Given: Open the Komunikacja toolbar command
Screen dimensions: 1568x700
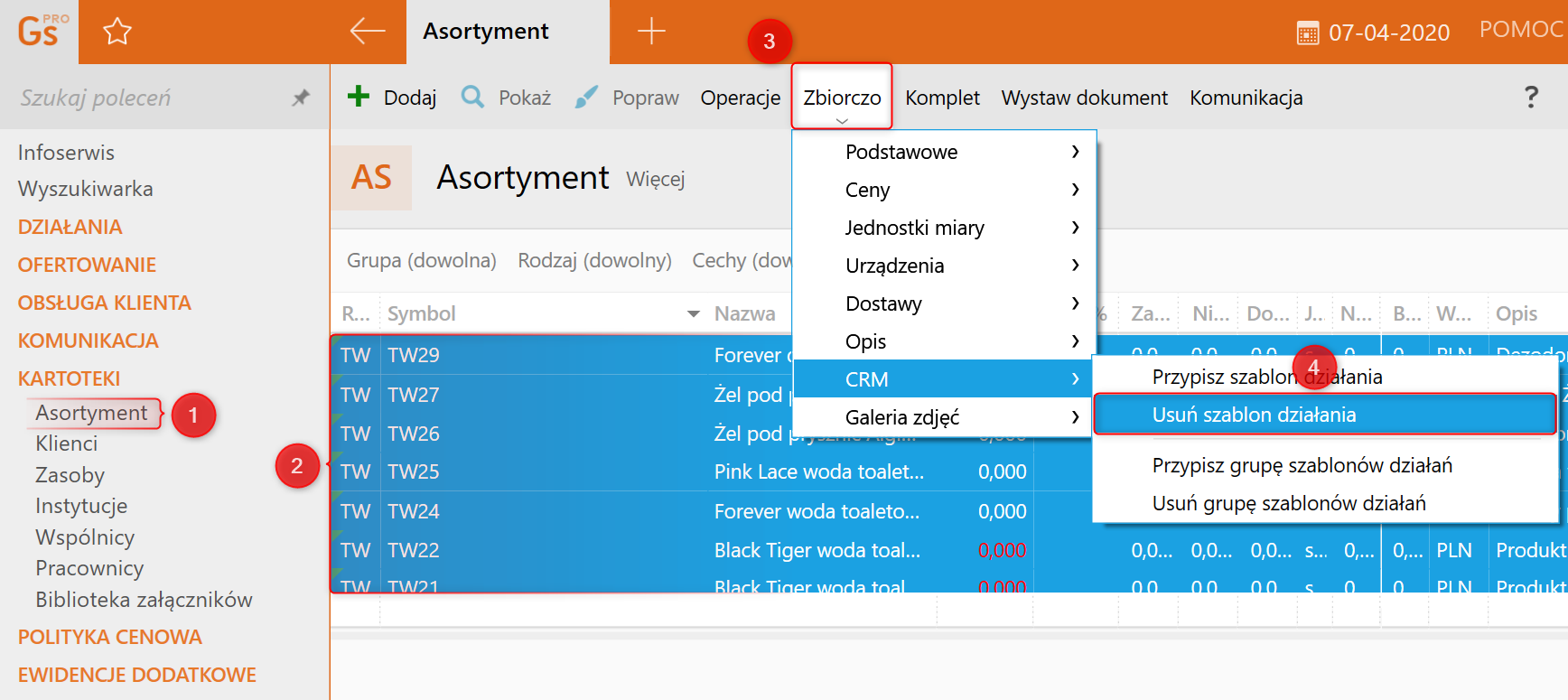Looking at the screenshot, I should click(1246, 98).
